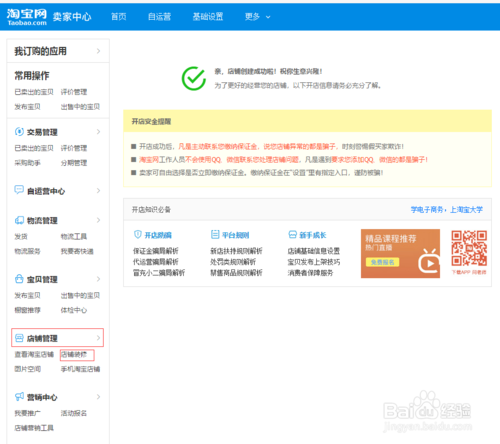Open 已卖出的宝贝 under 交易管理
This screenshot has width=500, height=444.
coord(34,148)
